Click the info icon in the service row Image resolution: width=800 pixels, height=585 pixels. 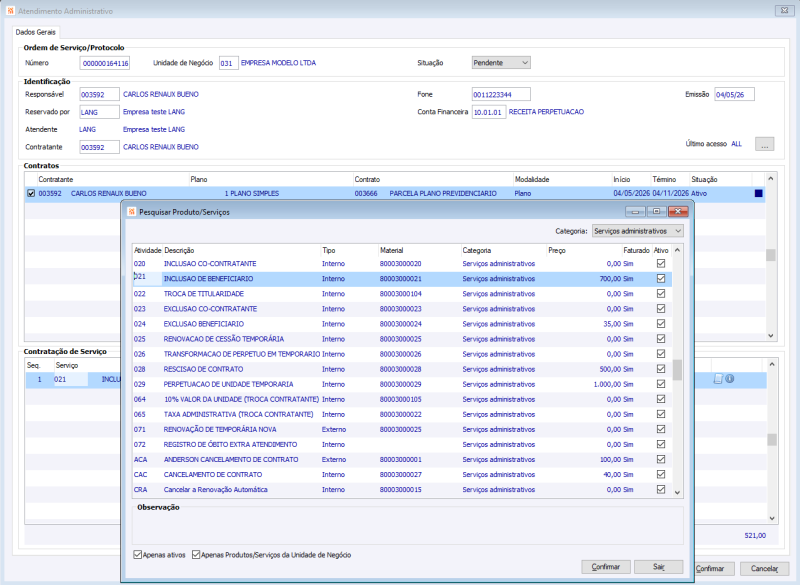[x=730, y=379]
